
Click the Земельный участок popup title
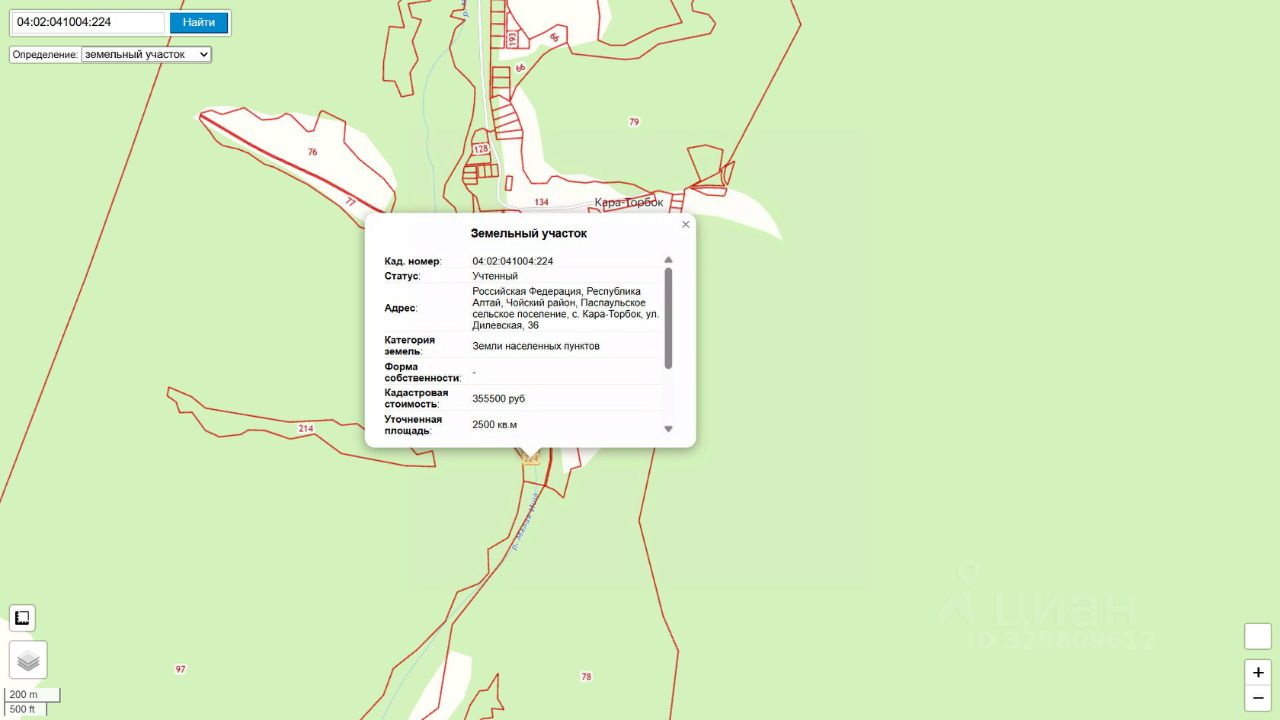pyautogui.click(x=529, y=233)
